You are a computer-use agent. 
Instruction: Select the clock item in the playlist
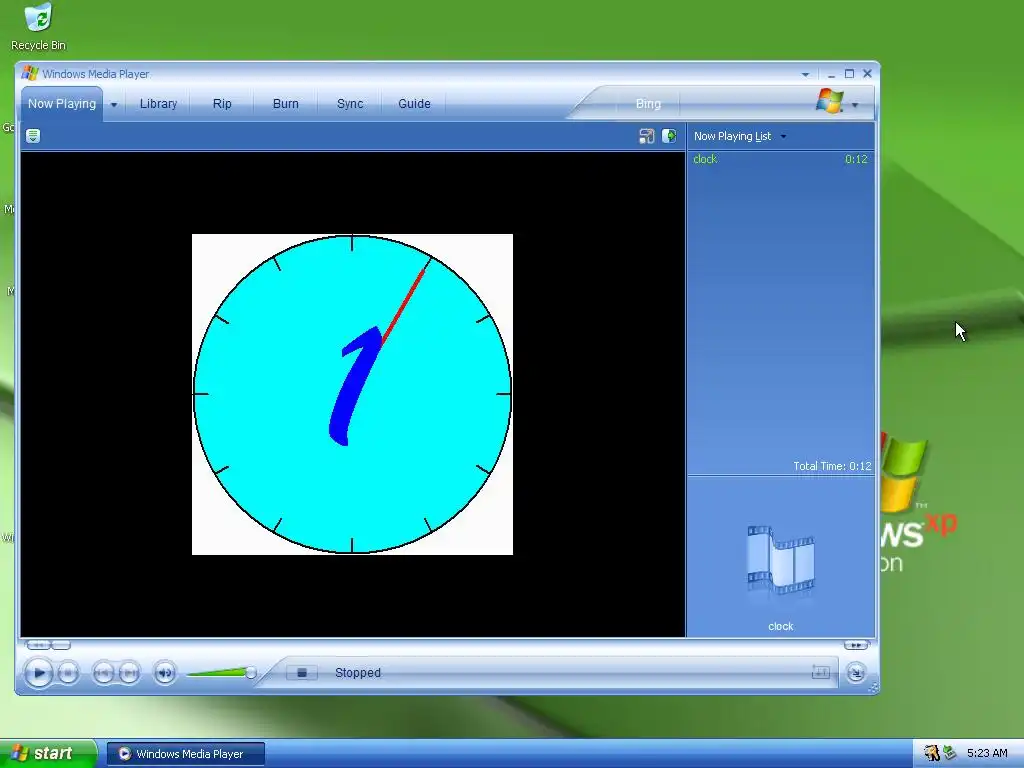coord(780,159)
